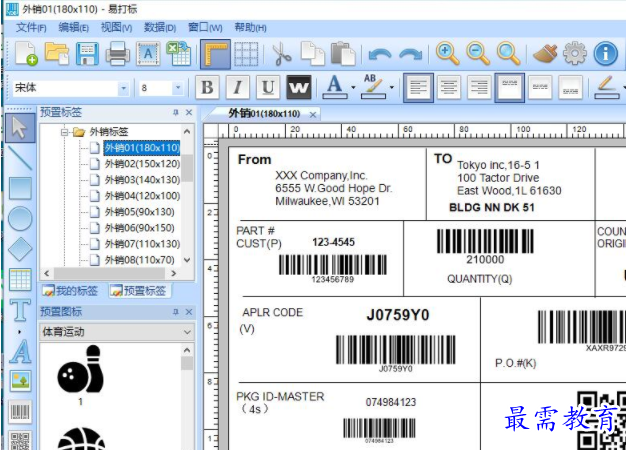This screenshot has height=450, width=626.
Task: Open the 体育运动 icon category dropdown
Action: 187,332
